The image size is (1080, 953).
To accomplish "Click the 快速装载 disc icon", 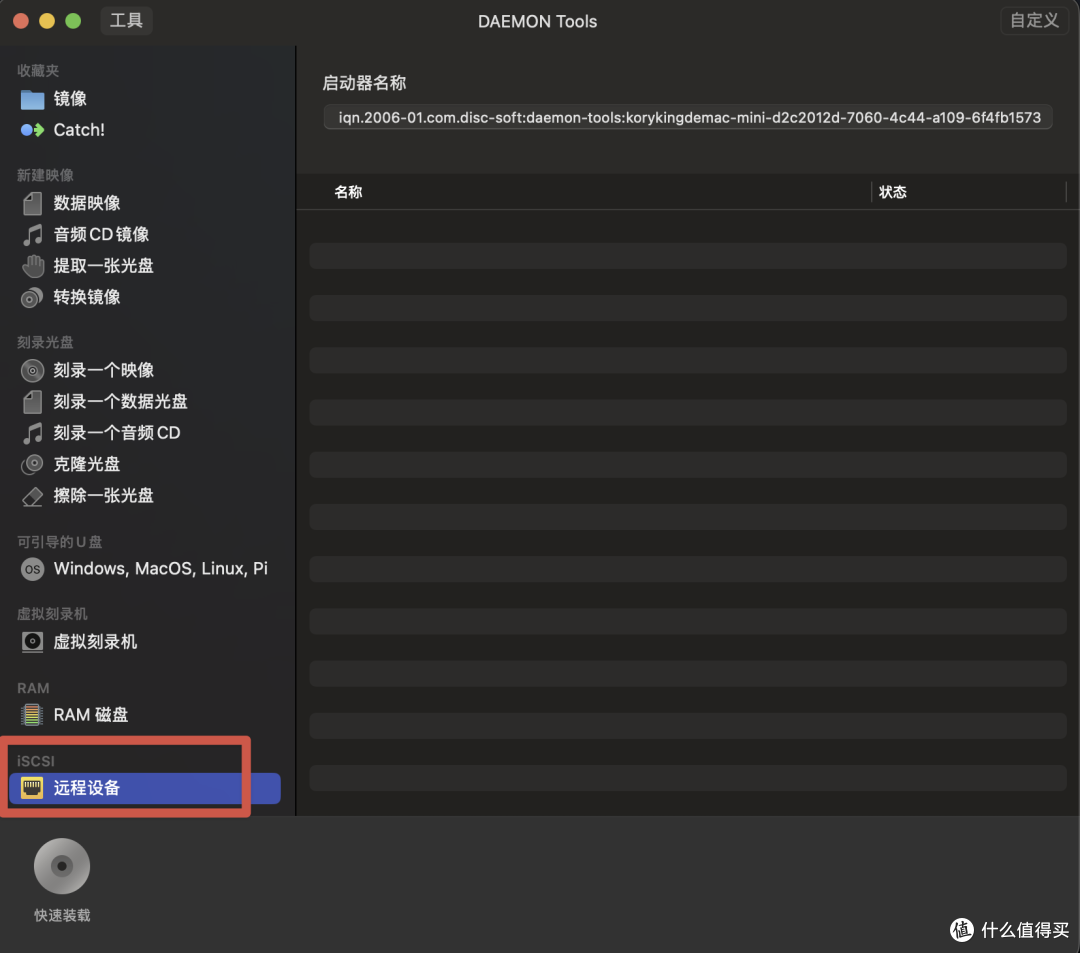I will 62,866.
